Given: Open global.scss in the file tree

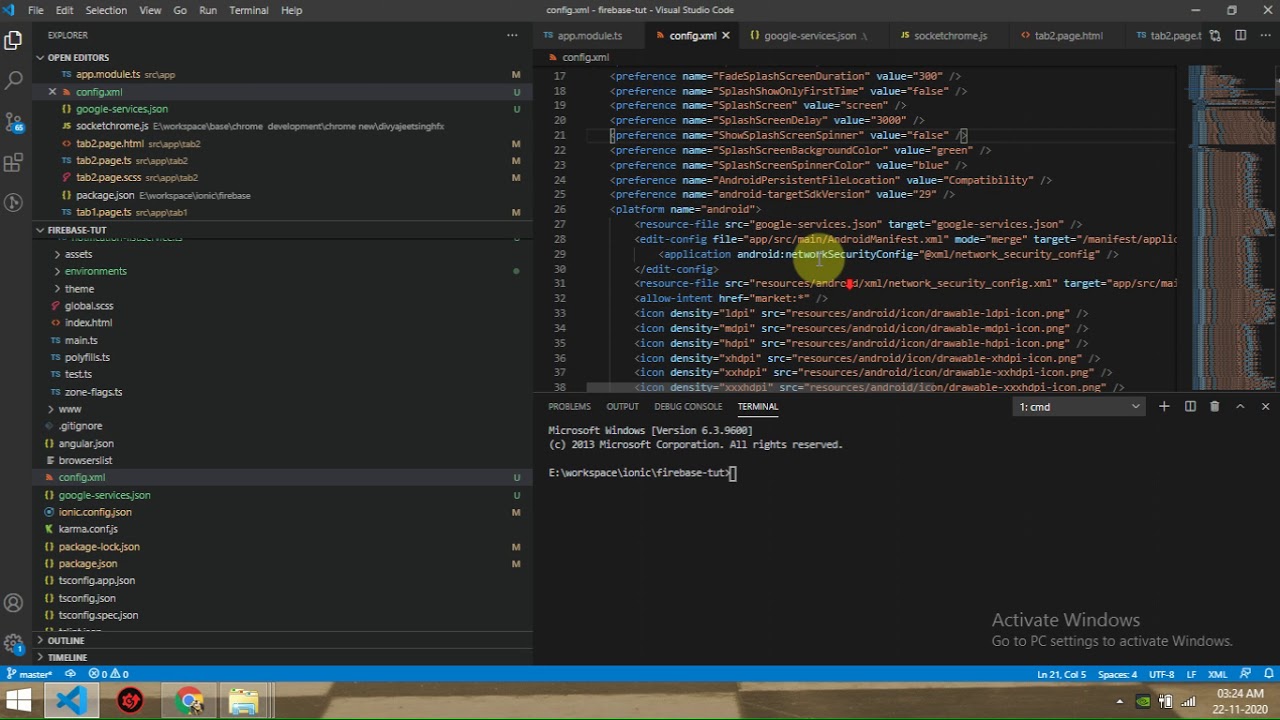Looking at the screenshot, I should [x=89, y=306].
